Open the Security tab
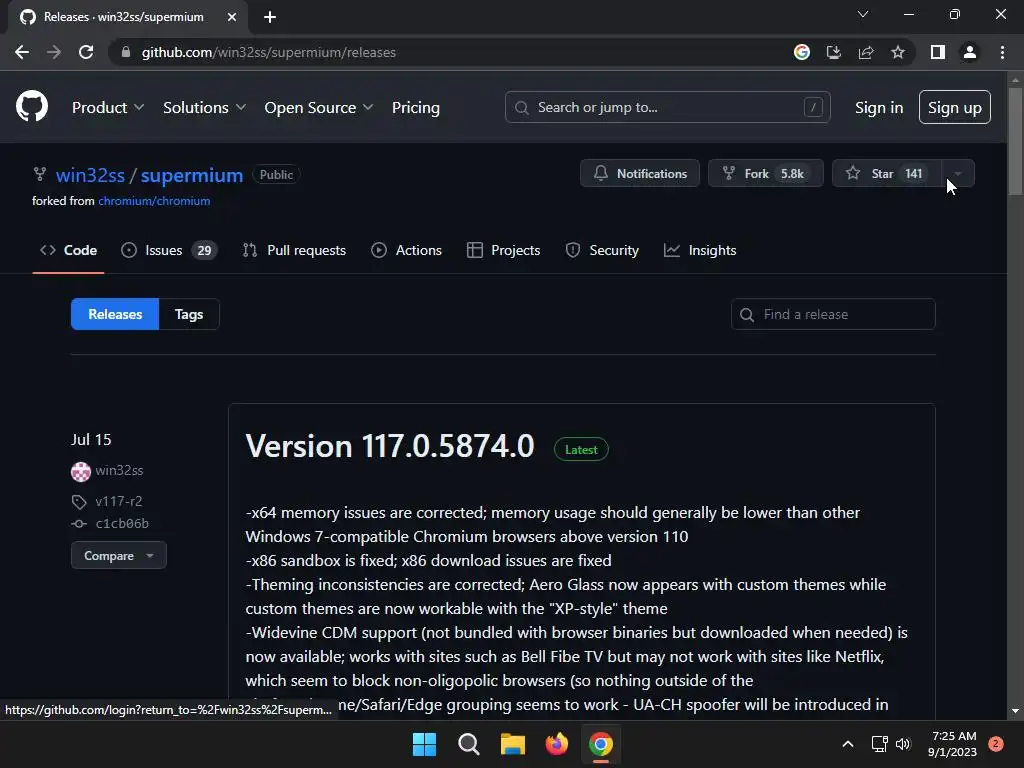This screenshot has height=768, width=1024. click(x=602, y=250)
